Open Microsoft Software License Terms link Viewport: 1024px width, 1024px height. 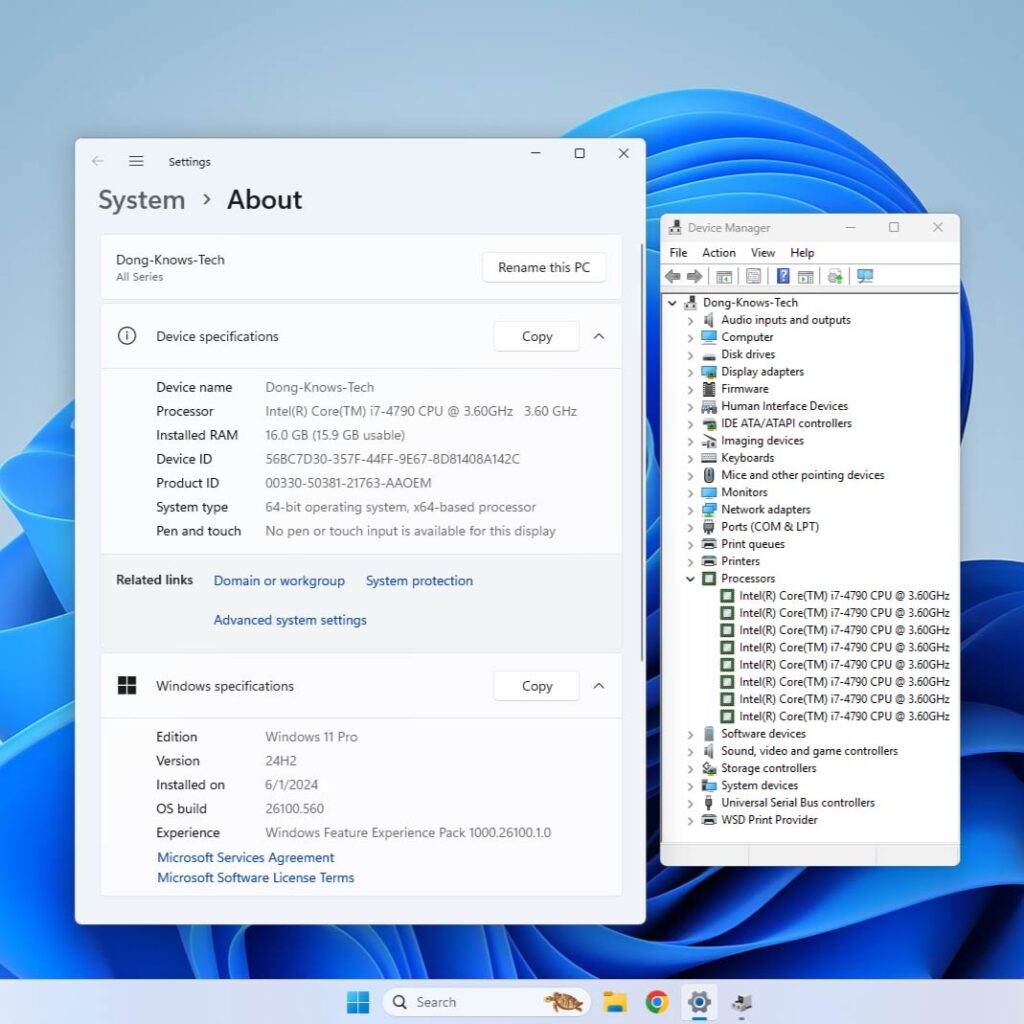click(255, 878)
